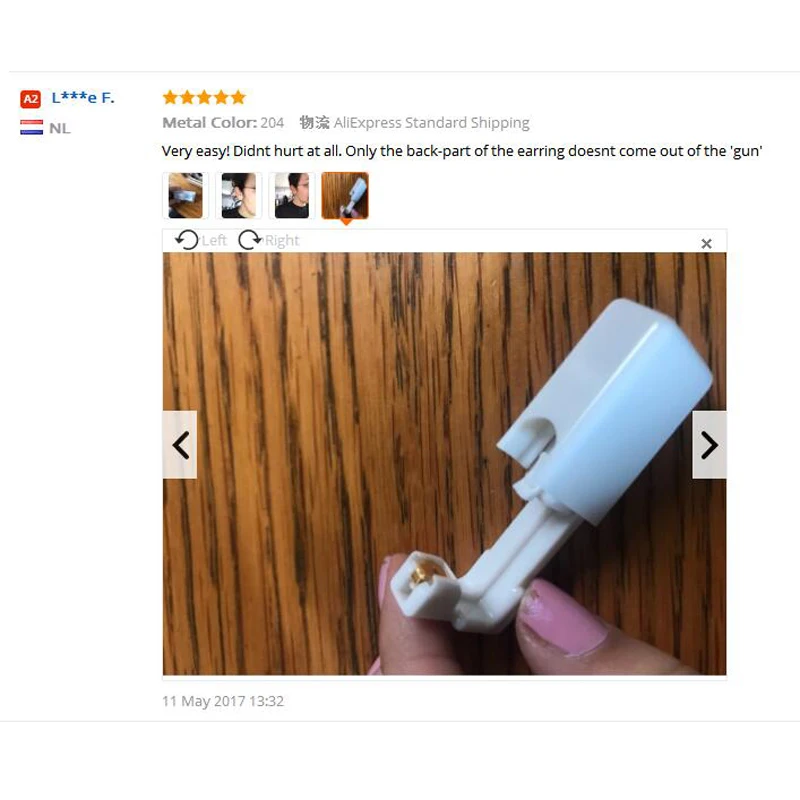Click the A2 buyer level badge
Image resolution: width=800 pixels, height=800 pixels.
[31, 99]
